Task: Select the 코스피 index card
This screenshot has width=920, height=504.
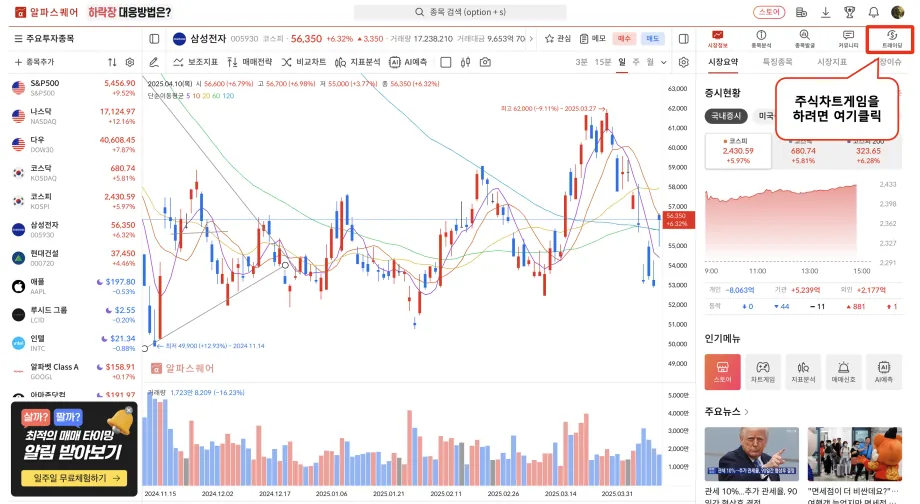Action: click(x=738, y=151)
